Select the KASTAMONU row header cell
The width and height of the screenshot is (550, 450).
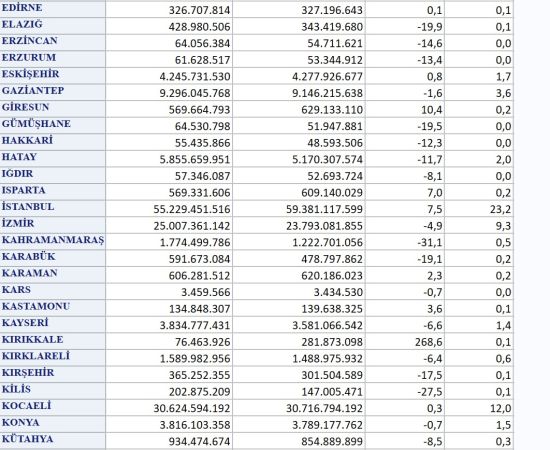click(53, 308)
